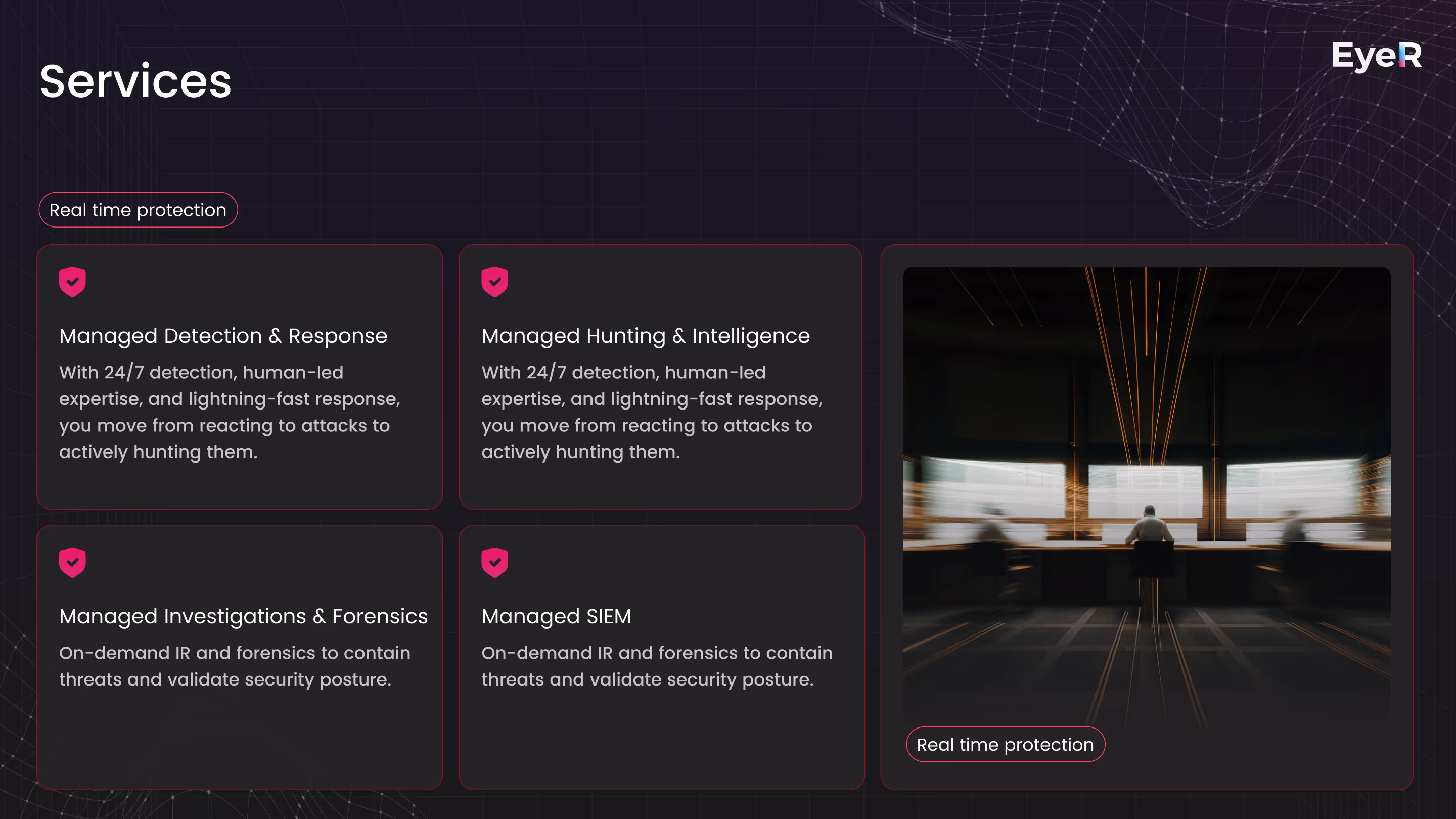The width and height of the screenshot is (1456, 819).
Task: Click description text under Managed Investigations & Forensics
Action: click(x=235, y=666)
